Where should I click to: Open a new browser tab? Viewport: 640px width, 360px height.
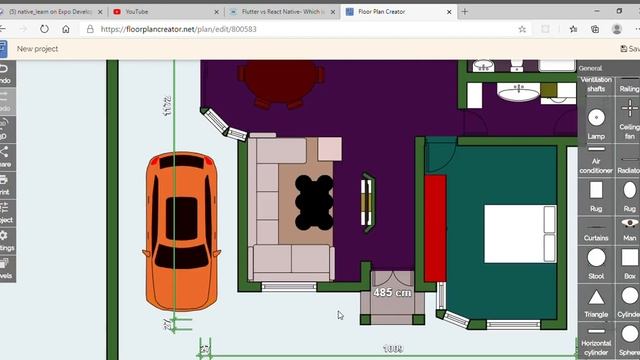(x=464, y=12)
